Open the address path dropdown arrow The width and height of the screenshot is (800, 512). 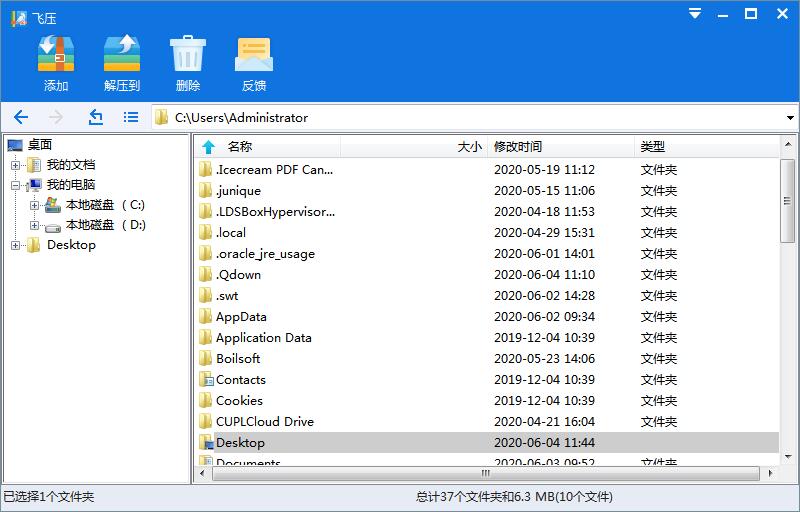pos(790,118)
